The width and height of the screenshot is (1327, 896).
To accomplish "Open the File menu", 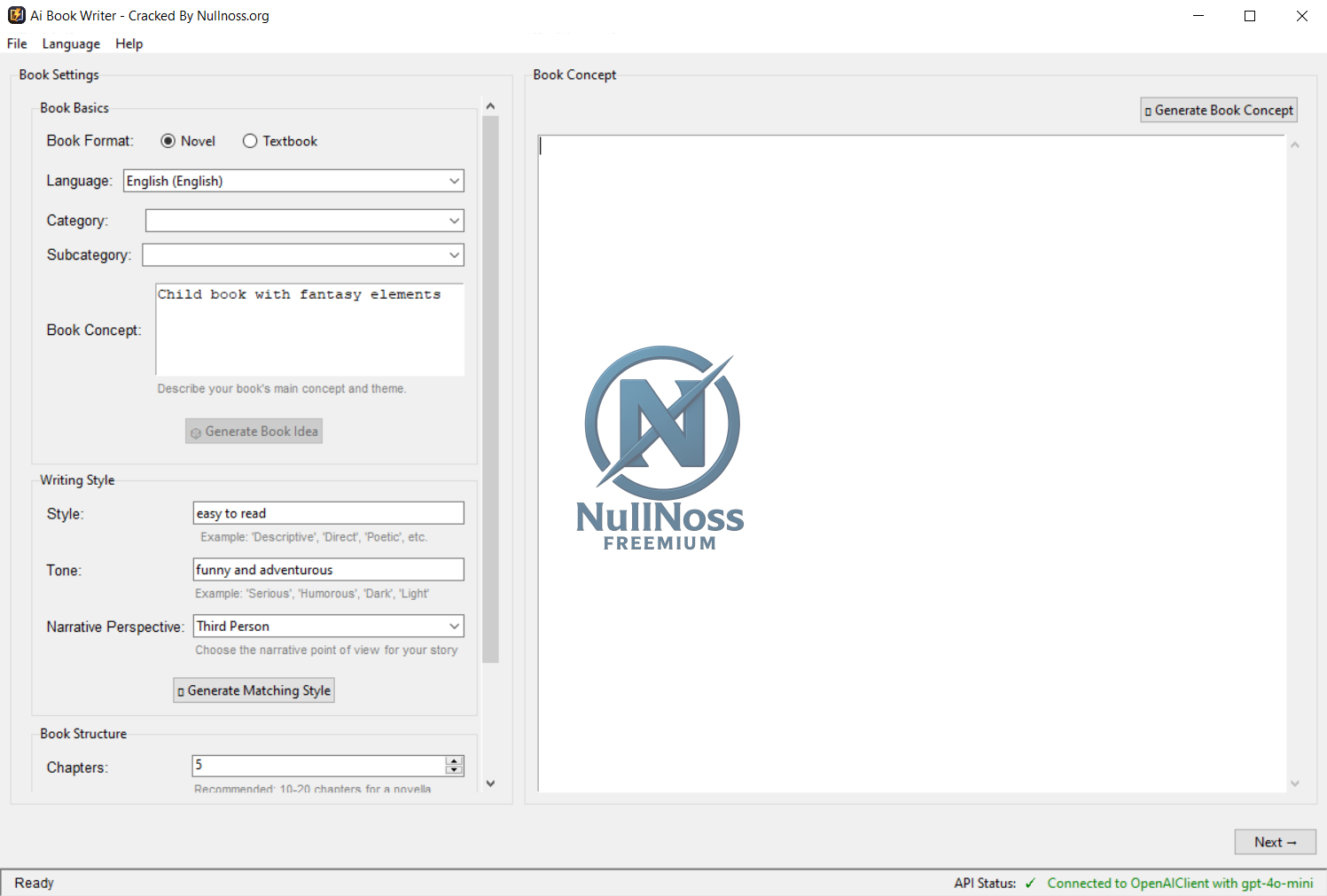I will point(17,43).
